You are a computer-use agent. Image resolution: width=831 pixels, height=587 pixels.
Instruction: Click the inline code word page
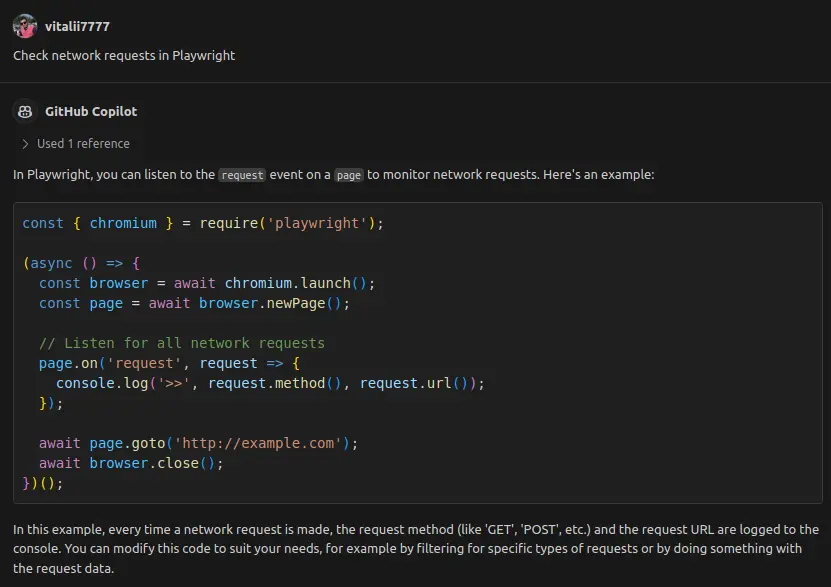click(349, 175)
